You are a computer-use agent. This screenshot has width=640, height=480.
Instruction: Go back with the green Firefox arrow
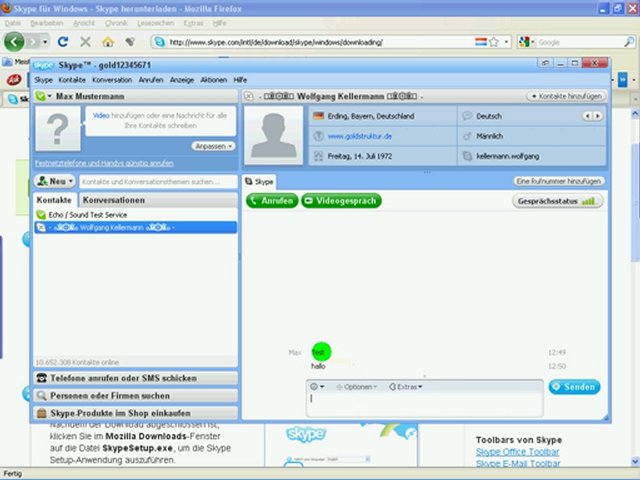[x=15, y=42]
